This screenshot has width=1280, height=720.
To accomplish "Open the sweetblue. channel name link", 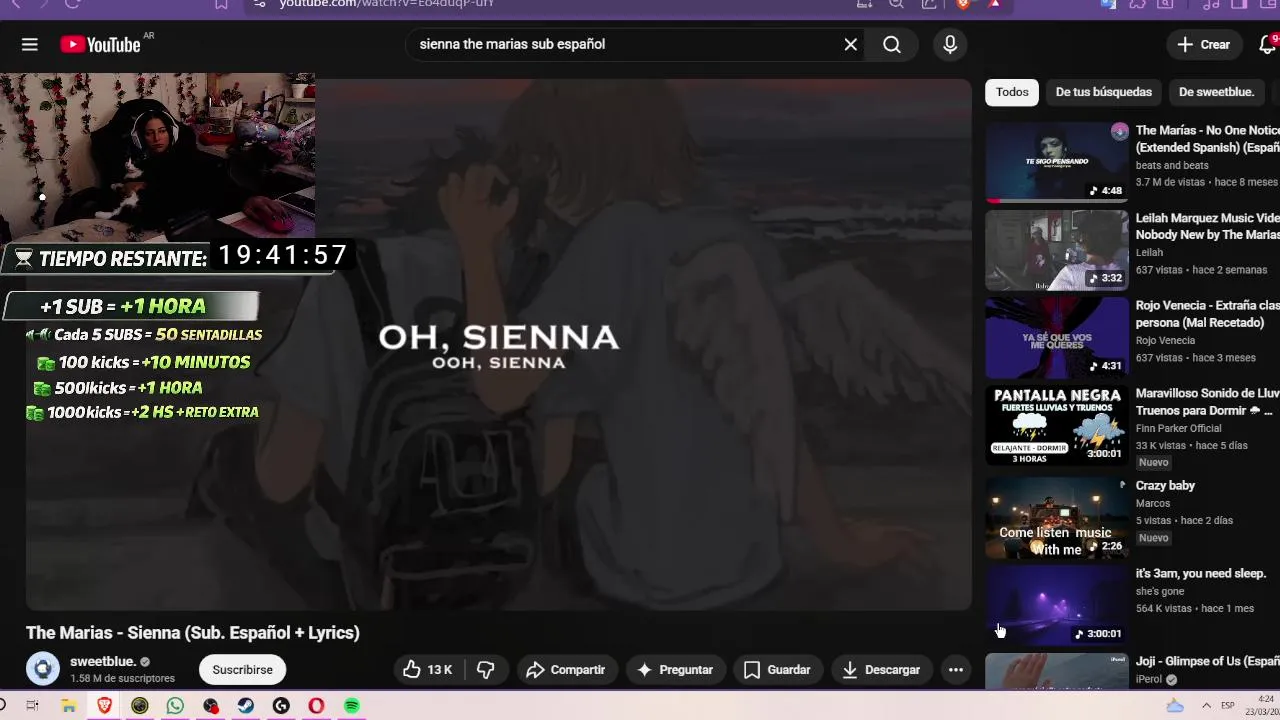I will tap(103, 661).
